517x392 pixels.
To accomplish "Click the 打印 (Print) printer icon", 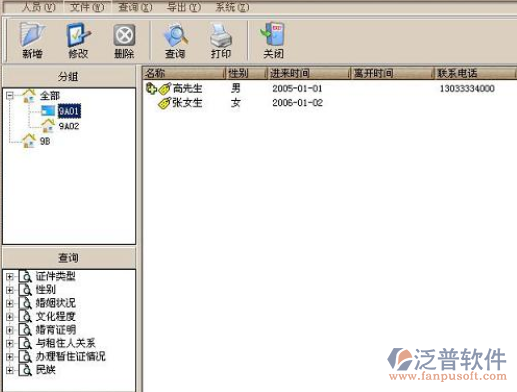I will (221, 35).
